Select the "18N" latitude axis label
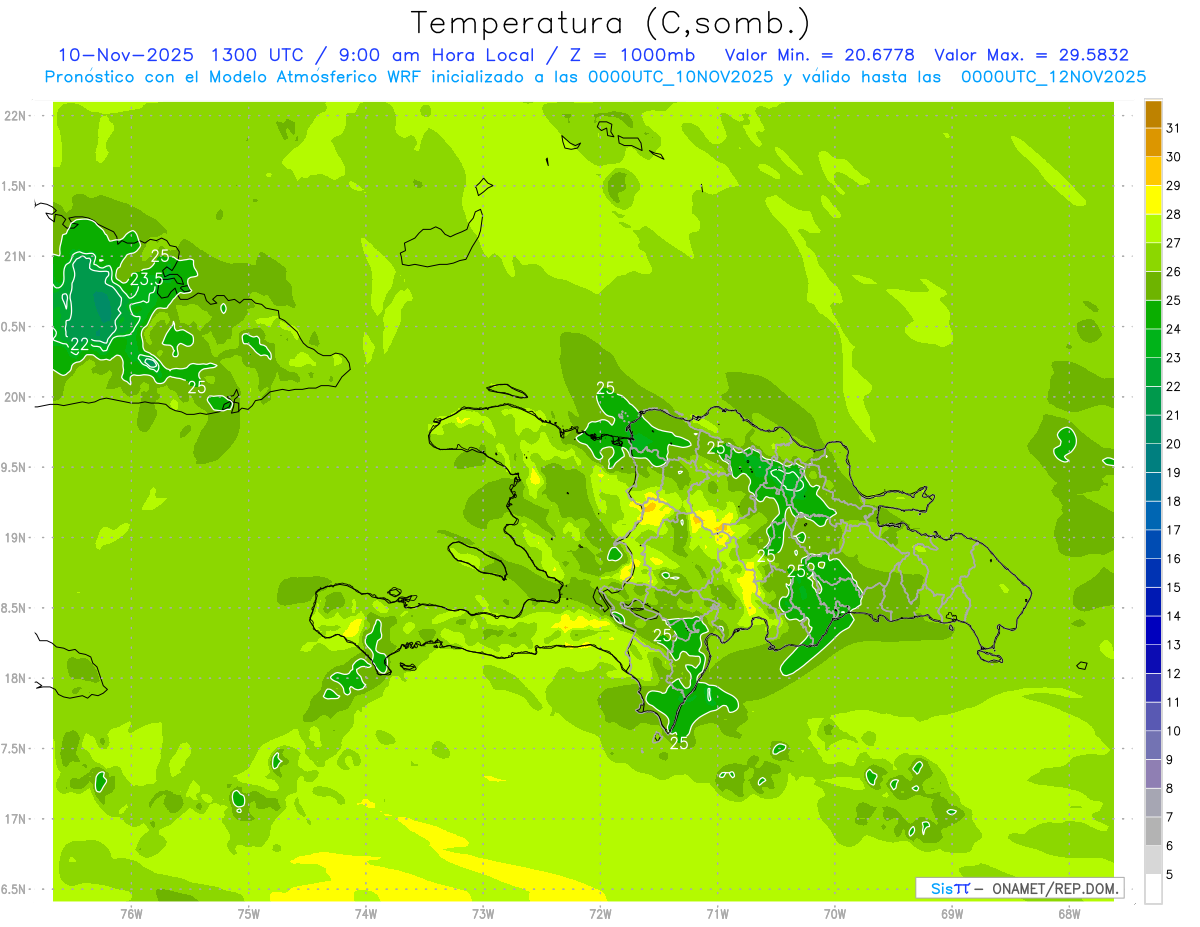The width and height of the screenshot is (1200, 927). [x=16, y=678]
